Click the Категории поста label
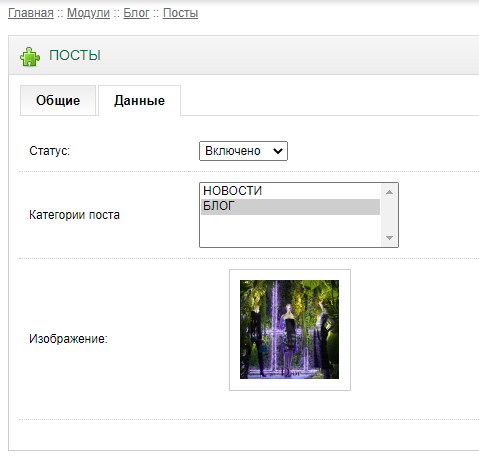Screen dimensions: 479x466 [74, 215]
